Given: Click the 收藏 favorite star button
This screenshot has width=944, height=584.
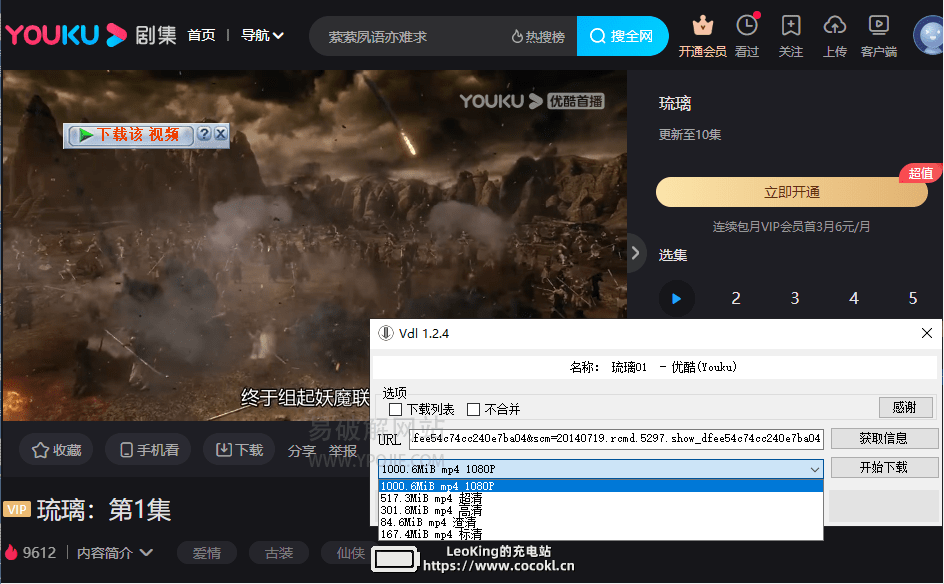Looking at the screenshot, I should point(57,450).
